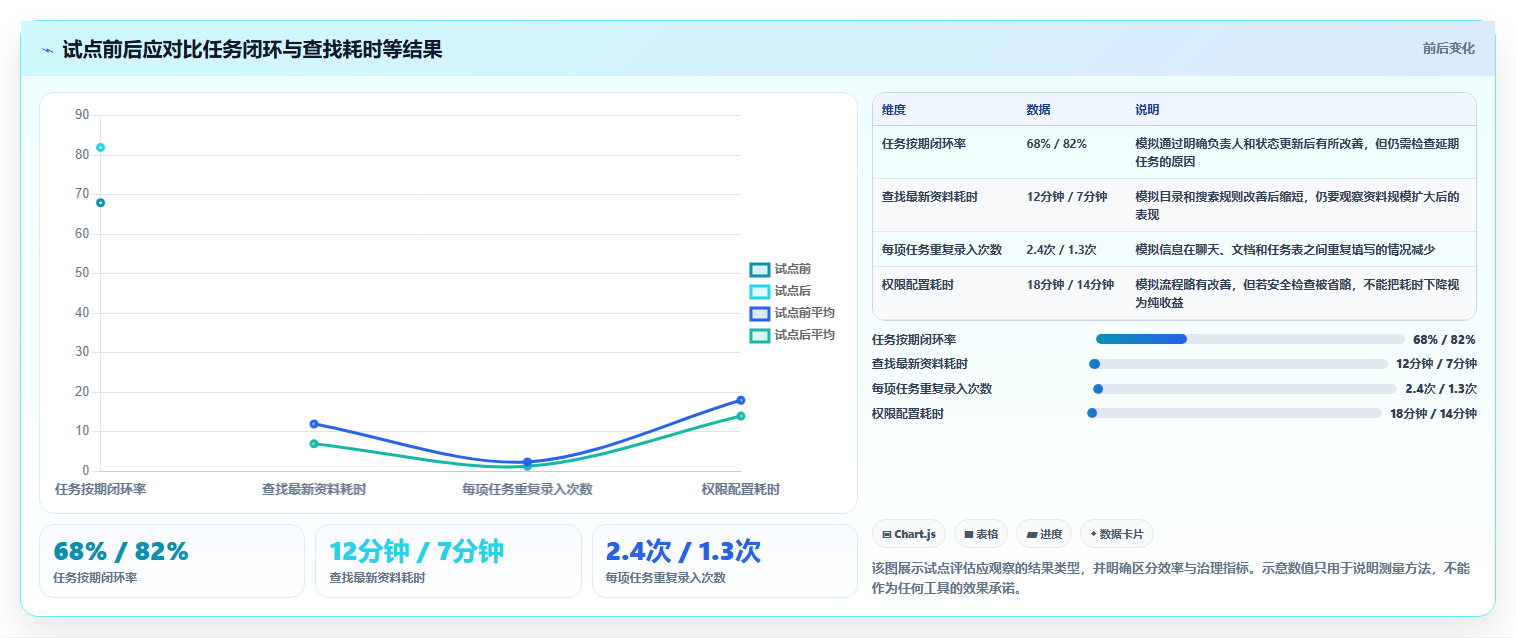The width and height of the screenshot is (1516, 638).
Task: Click the 前后变化 label in header
Action: click(1448, 48)
